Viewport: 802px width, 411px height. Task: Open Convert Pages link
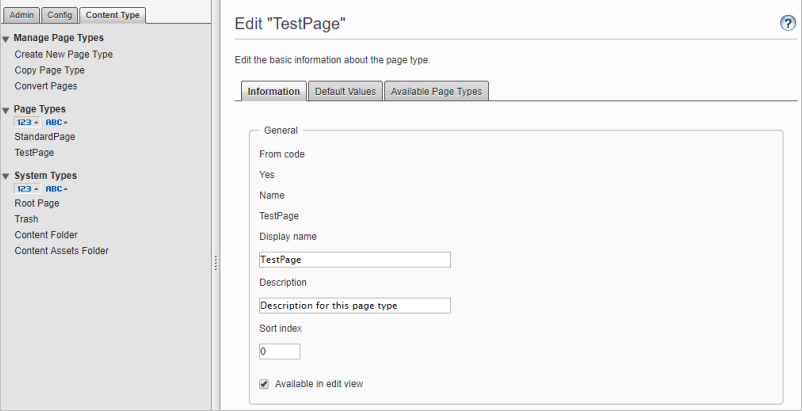[x=46, y=86]
